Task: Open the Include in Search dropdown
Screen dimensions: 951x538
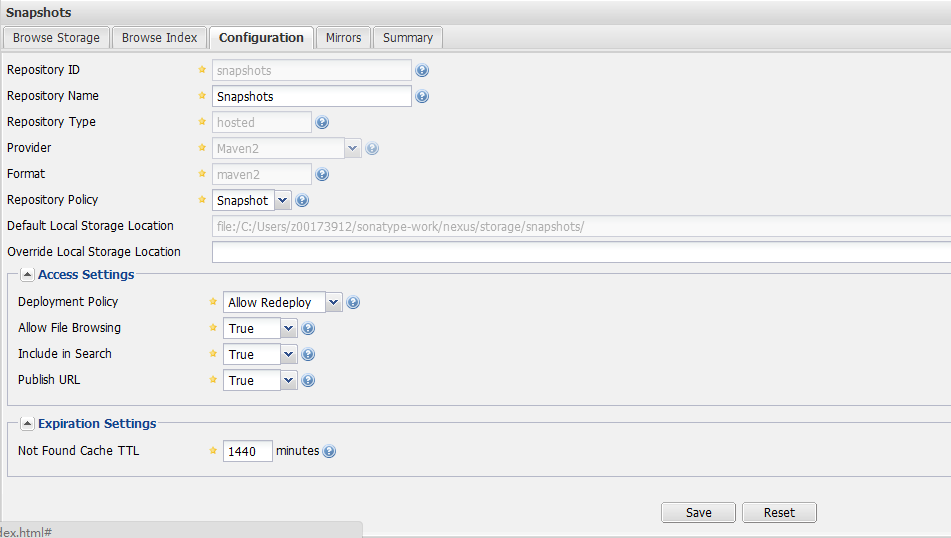Action: pos(289,355)
